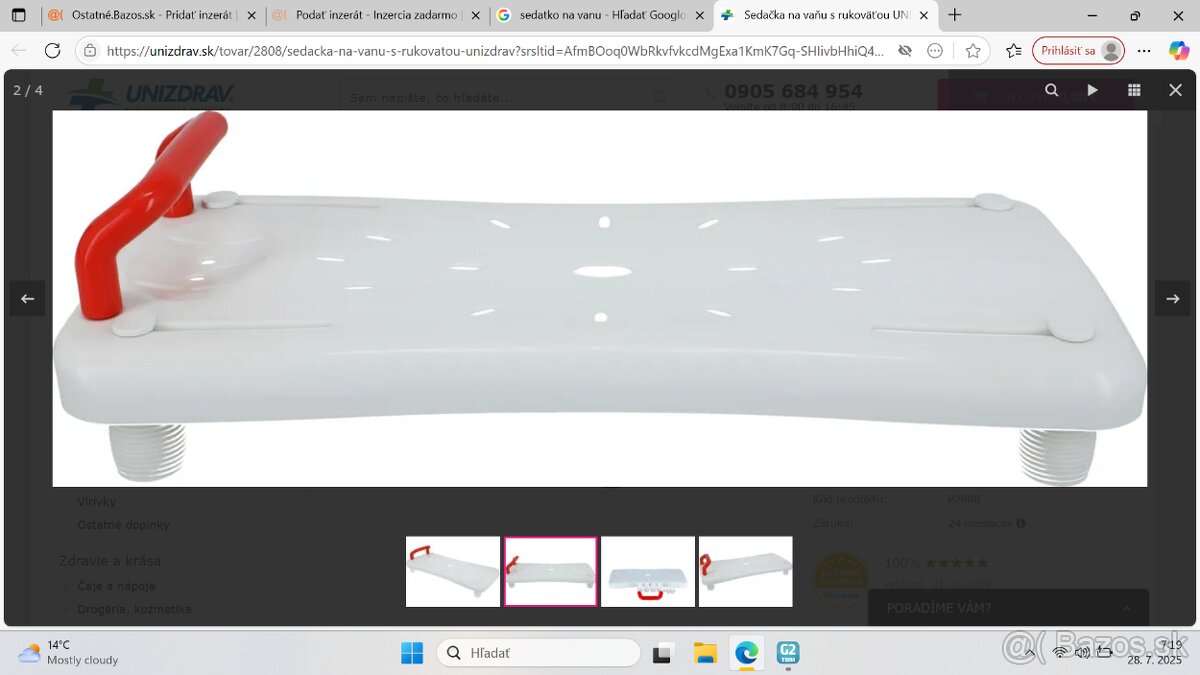Open File Explorer from the taskbar

(705, 653)
